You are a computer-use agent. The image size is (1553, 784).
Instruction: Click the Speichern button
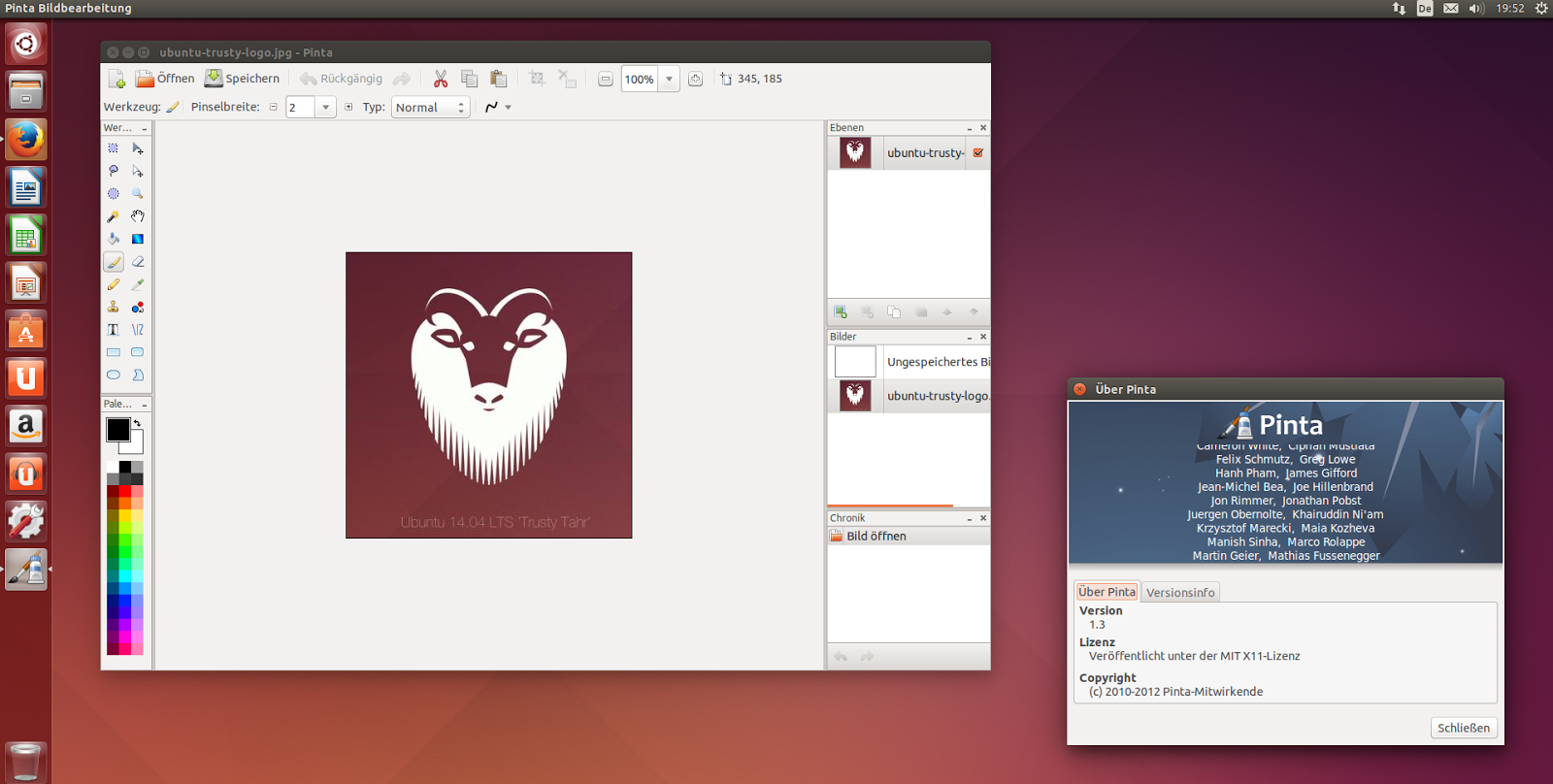[x=242, y=79]
